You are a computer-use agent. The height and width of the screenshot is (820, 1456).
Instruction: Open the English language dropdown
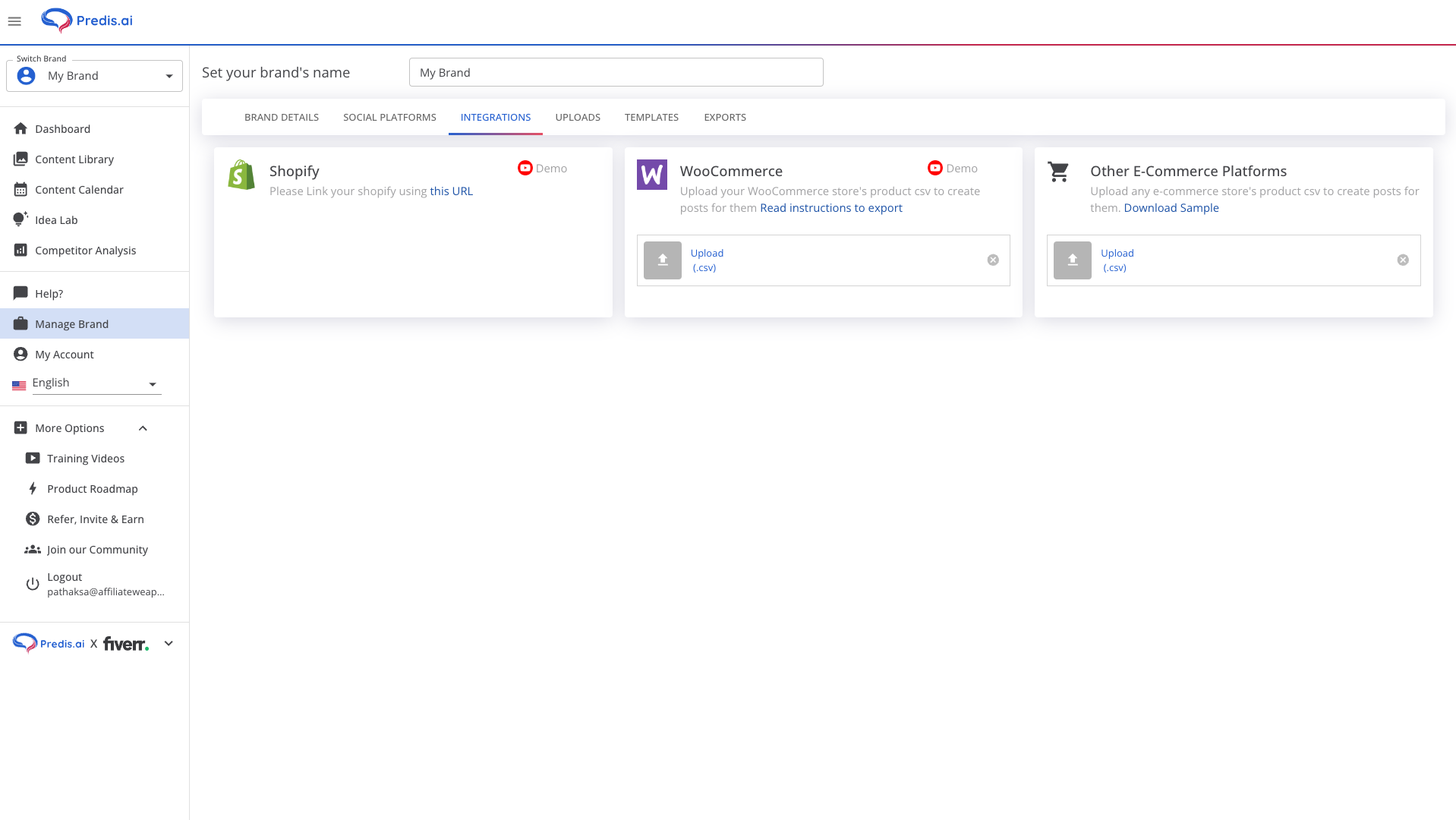[153, 384]
